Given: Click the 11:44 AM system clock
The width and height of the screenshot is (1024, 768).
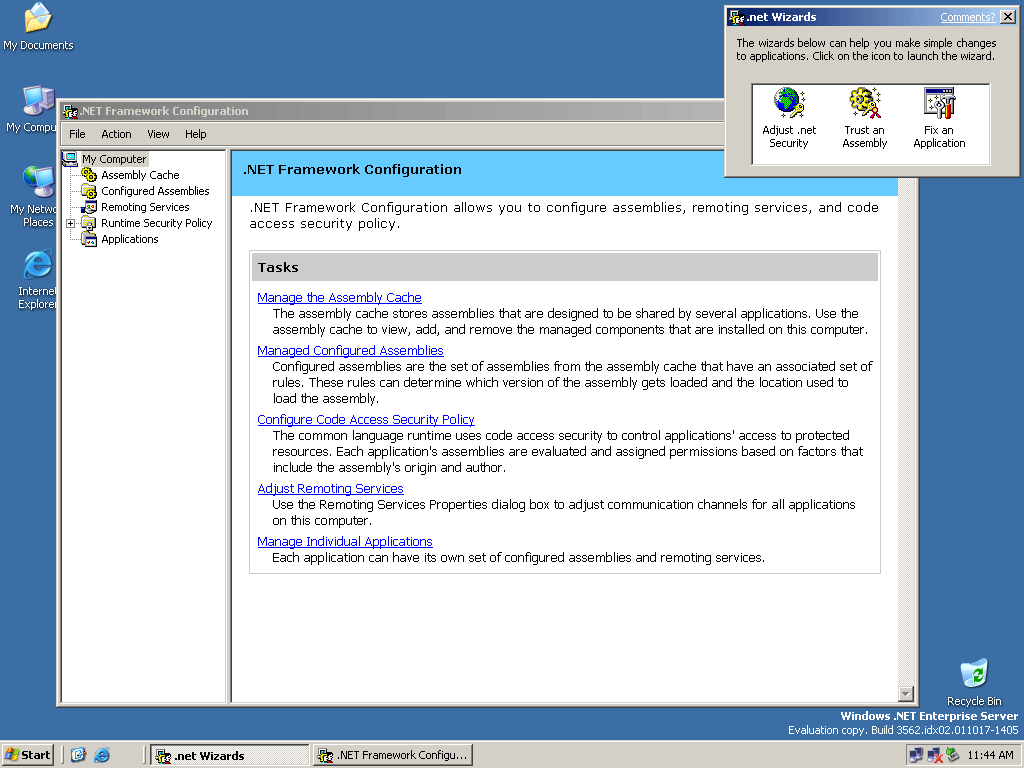Looking at the screenshot, I should coord(990,756).
